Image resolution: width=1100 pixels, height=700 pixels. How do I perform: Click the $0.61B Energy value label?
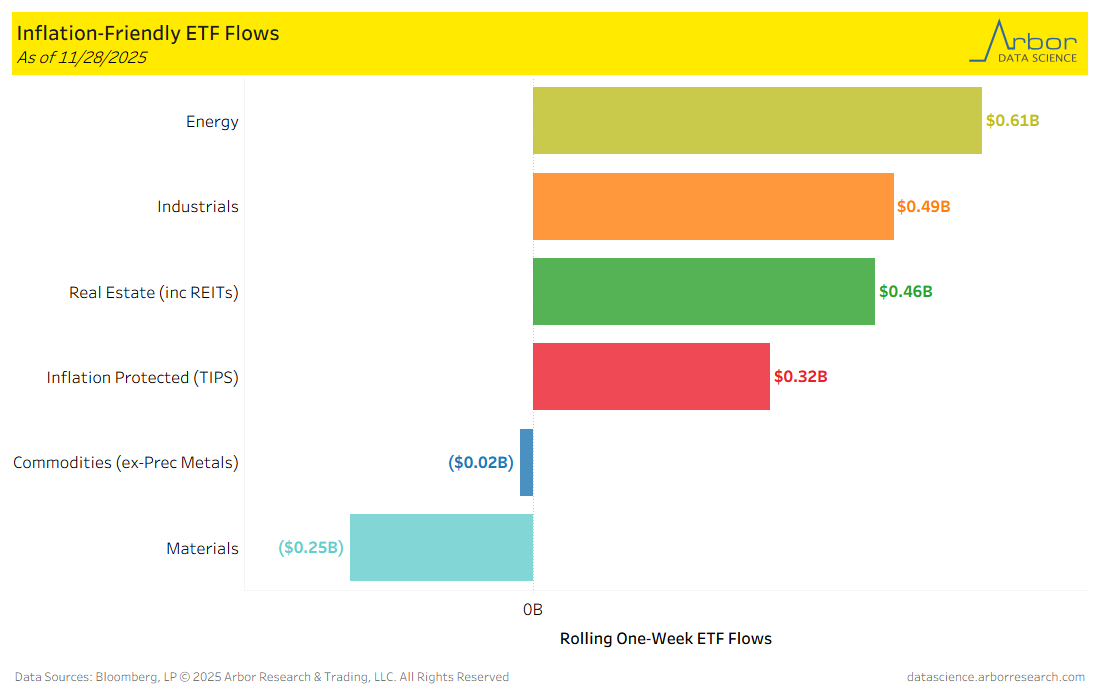(1013, 121)
